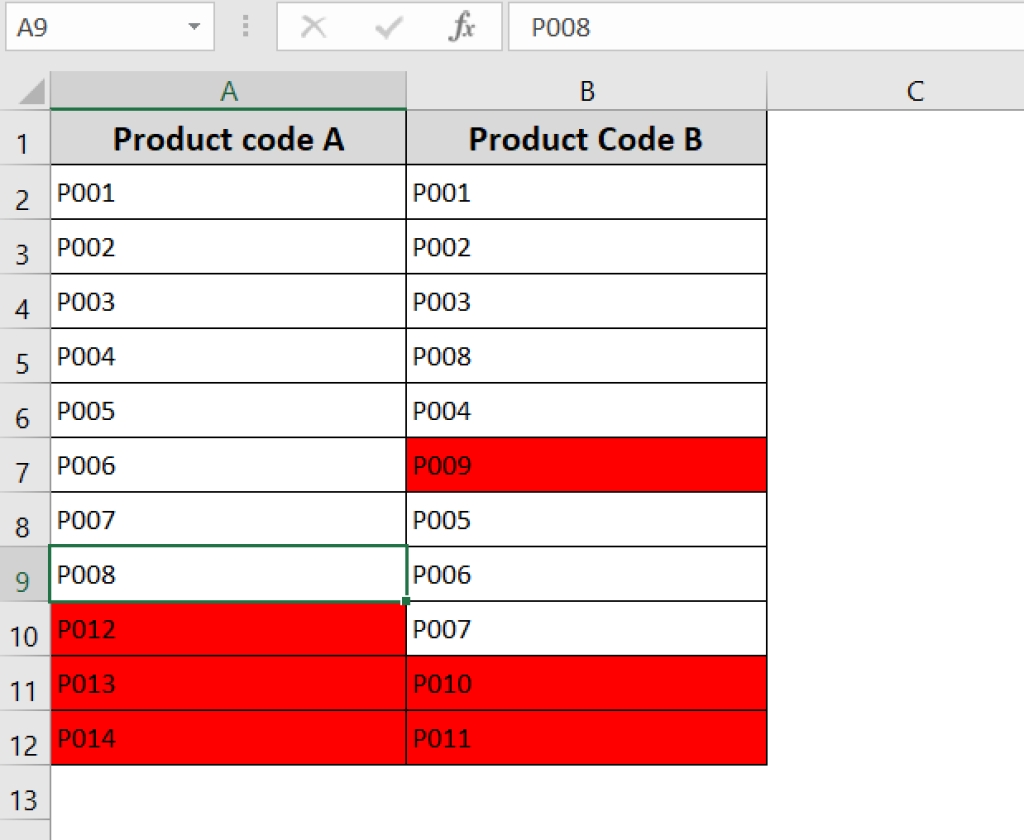Select column A header
The width and height of the screenshot is (1024, 840).
coord(228,91)
